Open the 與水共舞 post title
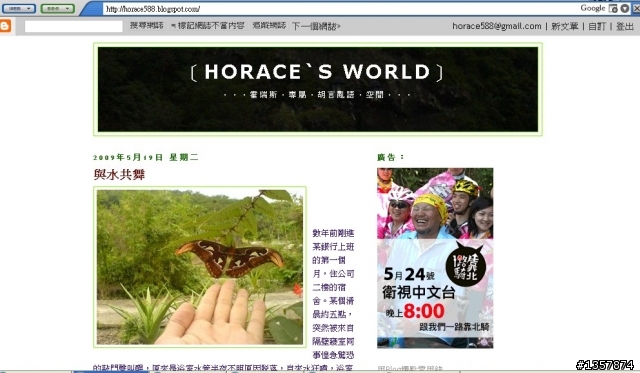640x373 pixels. click(x=119, y=174)
